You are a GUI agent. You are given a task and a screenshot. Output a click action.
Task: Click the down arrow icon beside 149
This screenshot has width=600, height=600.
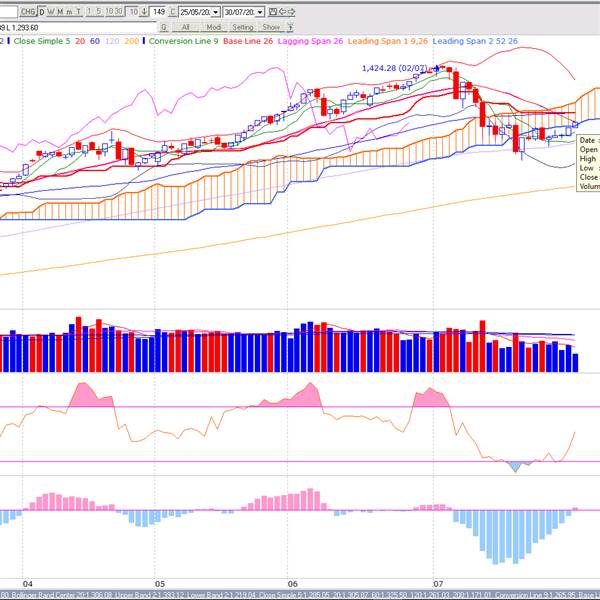(x=144, y=12)
